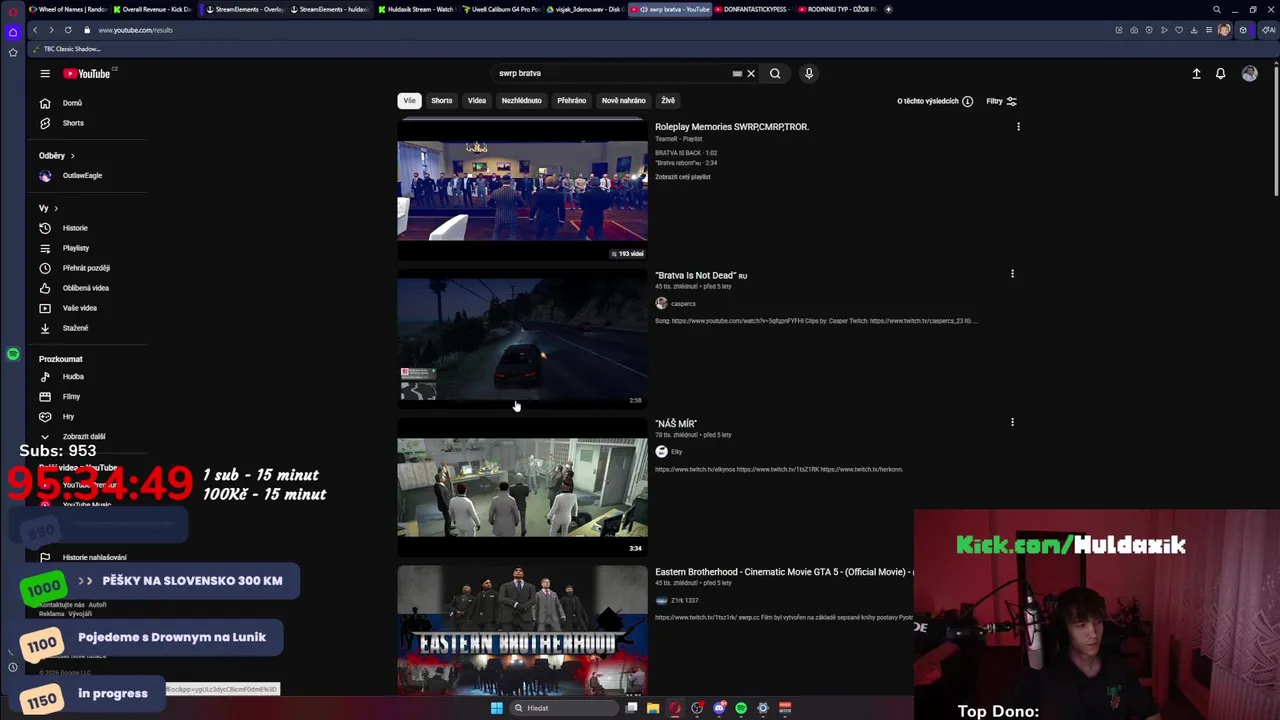
Task: Open the account avatar menu
Action: click(1249, 73)
